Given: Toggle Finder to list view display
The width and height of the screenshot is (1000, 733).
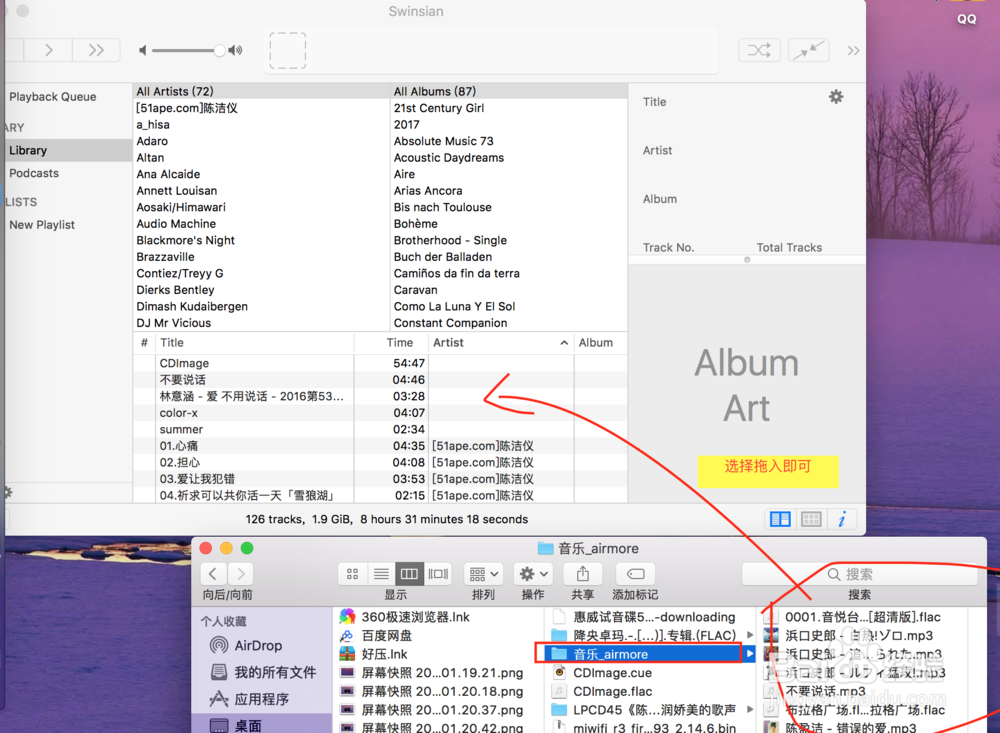Looking at the screenshot, I should tap(381, 573).
